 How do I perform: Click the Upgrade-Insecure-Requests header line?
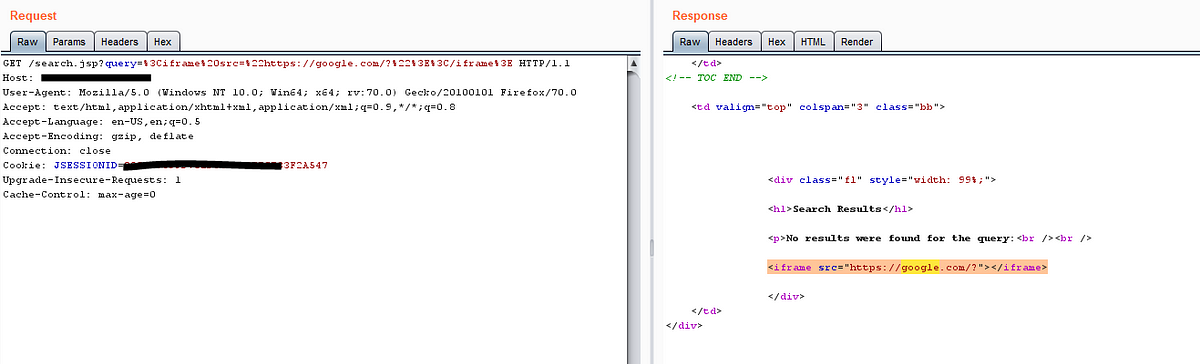point(92,179)
